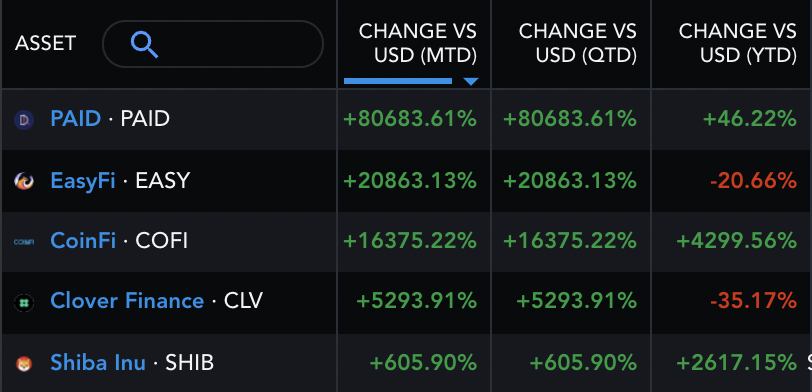Click the PAID coin logo icon
Image resolution: width=812 pixels, height=392 pixels.
(24, 120)
